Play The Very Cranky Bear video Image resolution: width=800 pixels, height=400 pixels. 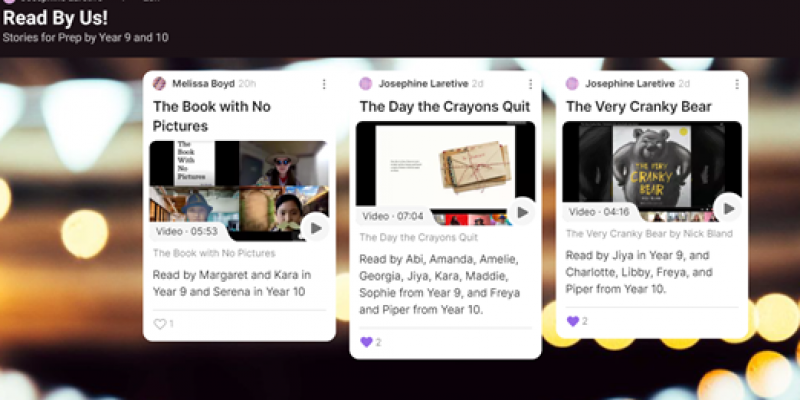tap(728, 208)
